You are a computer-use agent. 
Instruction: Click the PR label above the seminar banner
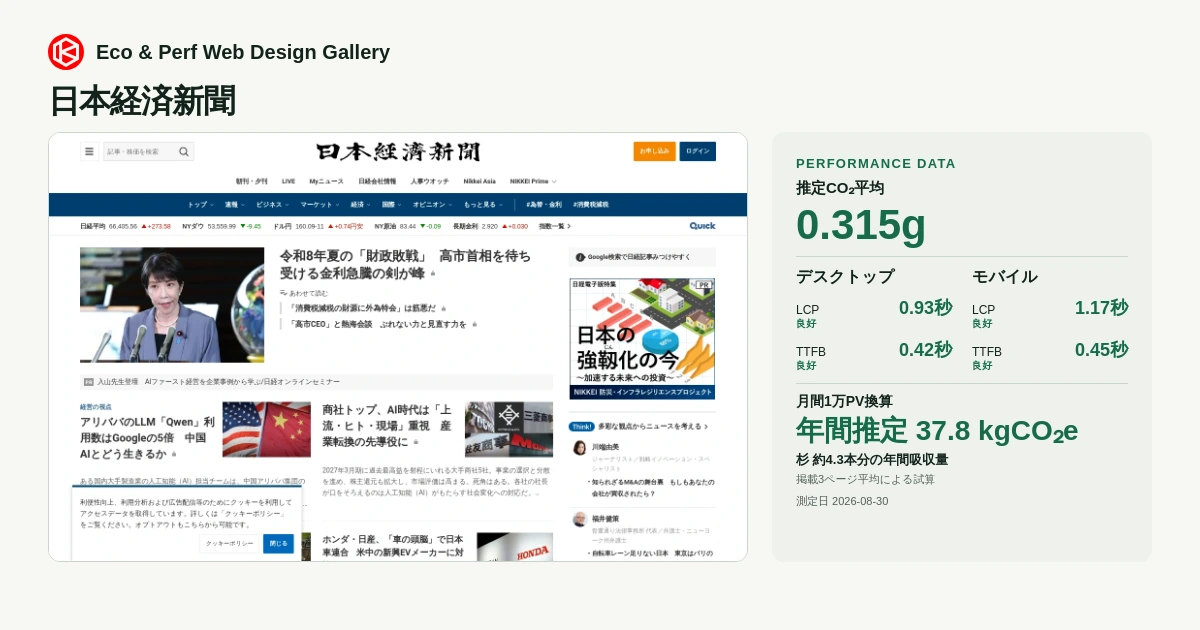89,382
